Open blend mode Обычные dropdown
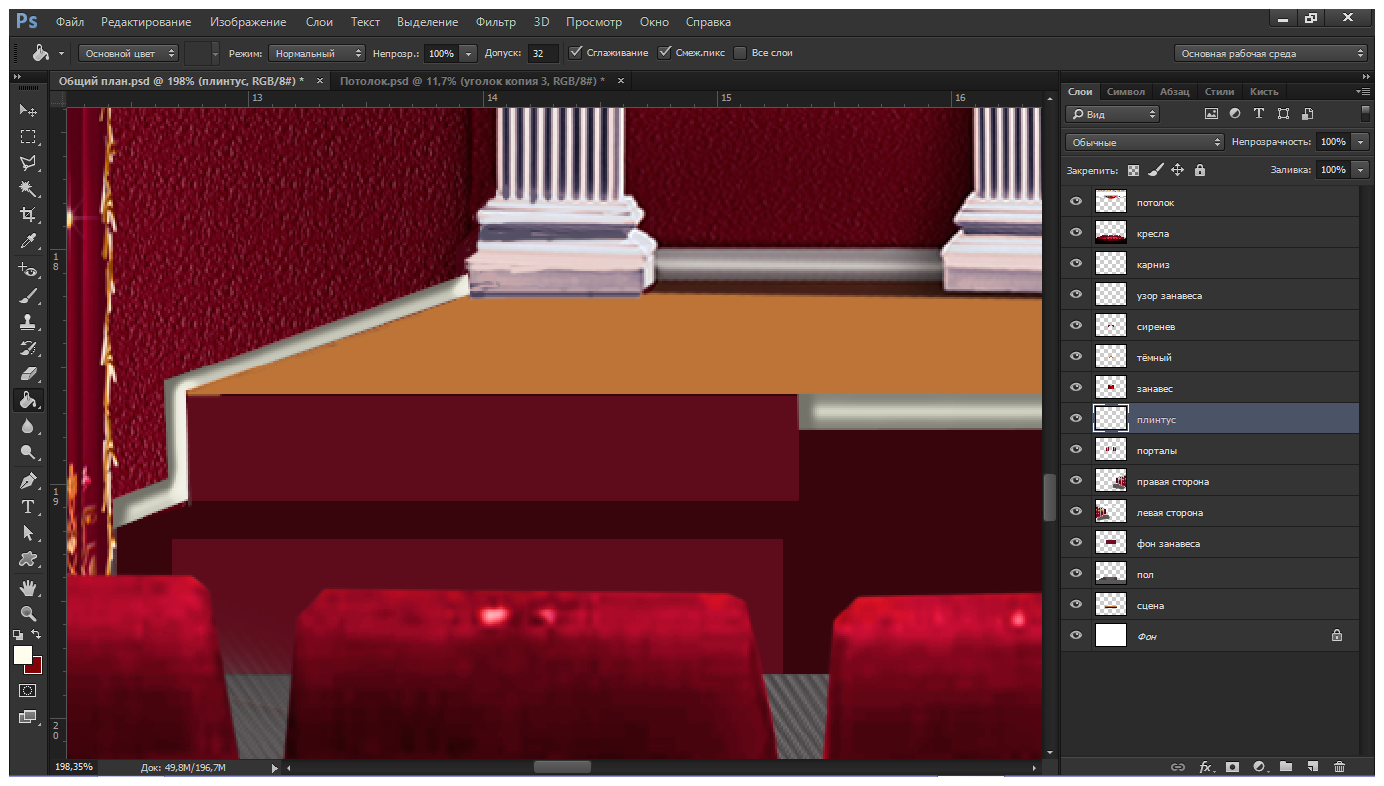Screen dimensions: 1384x786 pyautogui.click(x=1144, y=142)
